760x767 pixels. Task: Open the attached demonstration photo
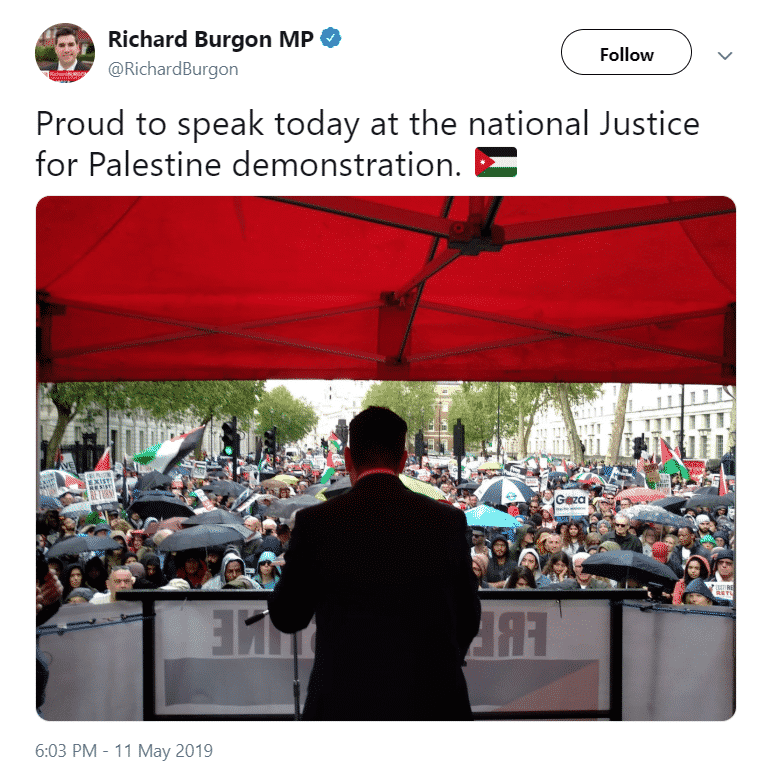[386, 458]
